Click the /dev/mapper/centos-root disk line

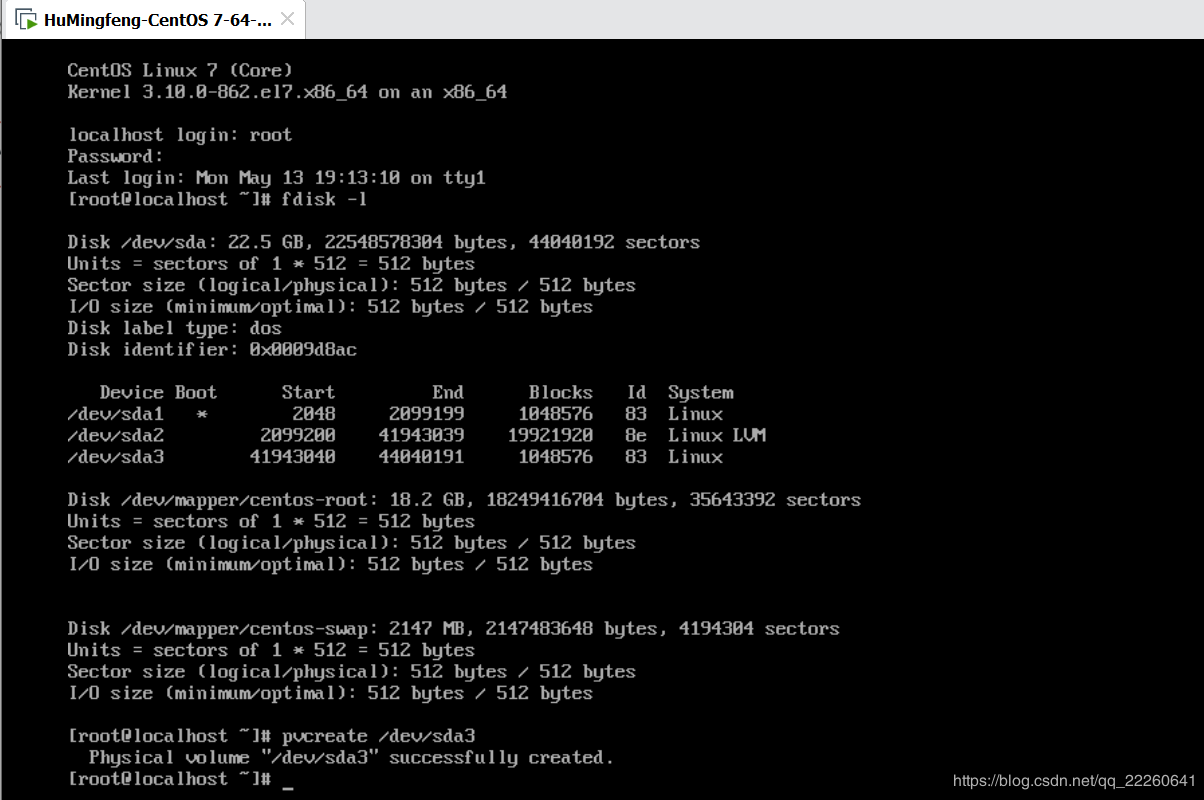pos(464,499)
